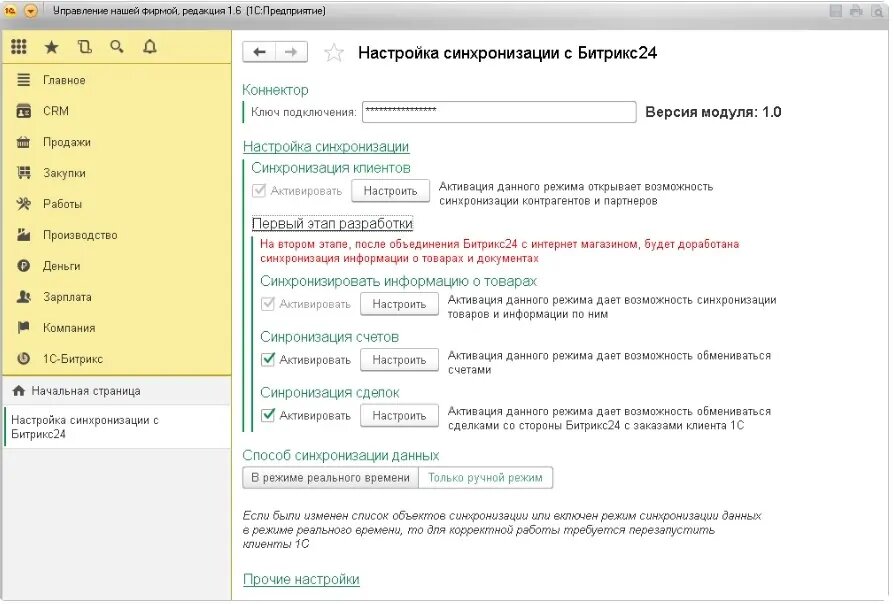Collapse 'Первый этап разработки' group
Viewport: 894px width, 604px height.
coord(332,224)
